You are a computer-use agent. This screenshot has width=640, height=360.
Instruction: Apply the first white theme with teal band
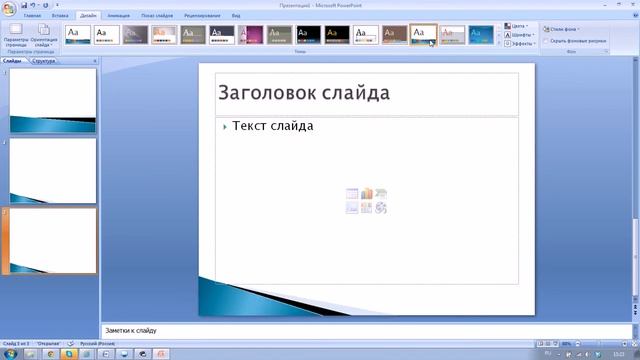[x=78, y=35]
